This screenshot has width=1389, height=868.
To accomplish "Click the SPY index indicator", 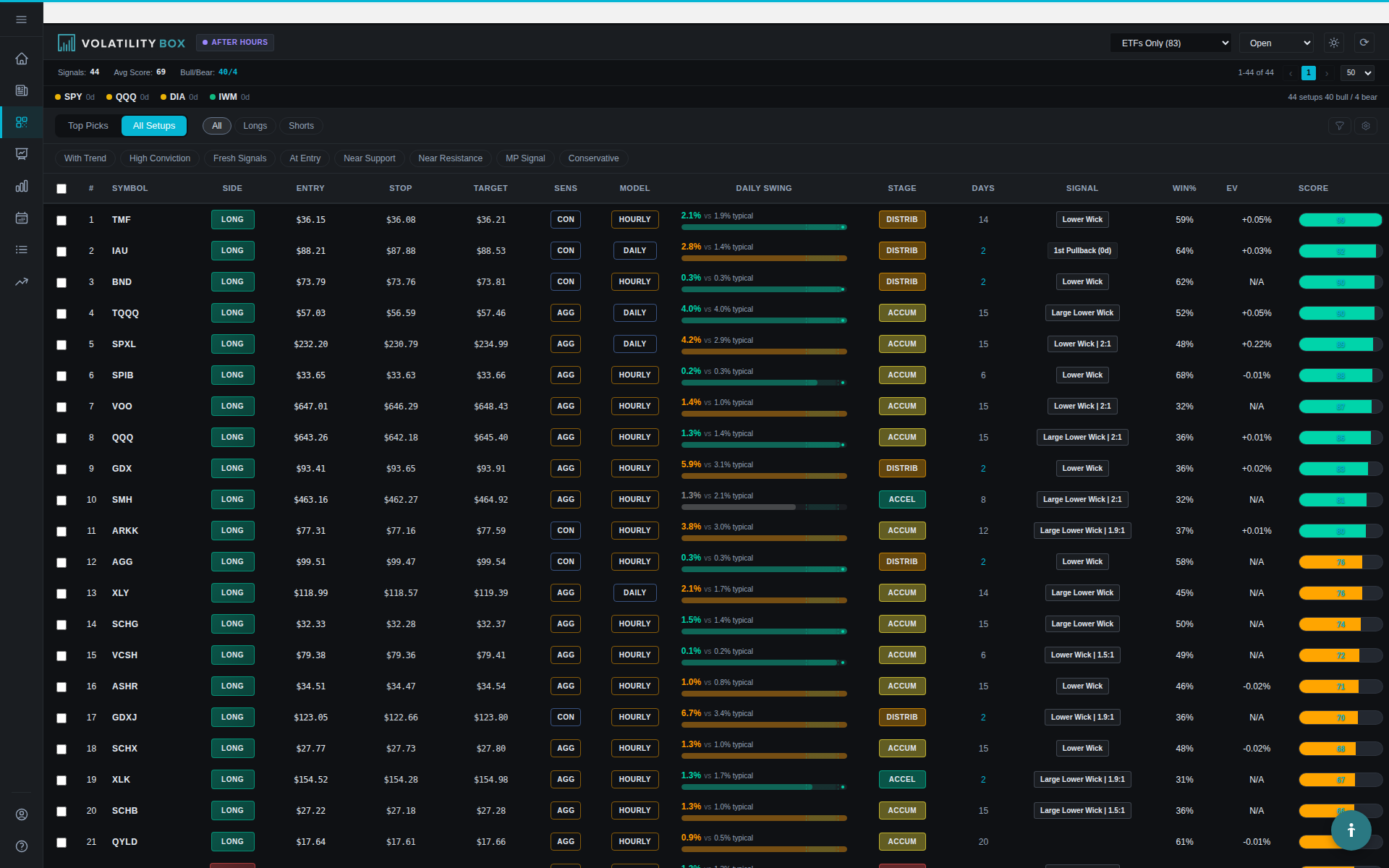I will tap(75, 97).
